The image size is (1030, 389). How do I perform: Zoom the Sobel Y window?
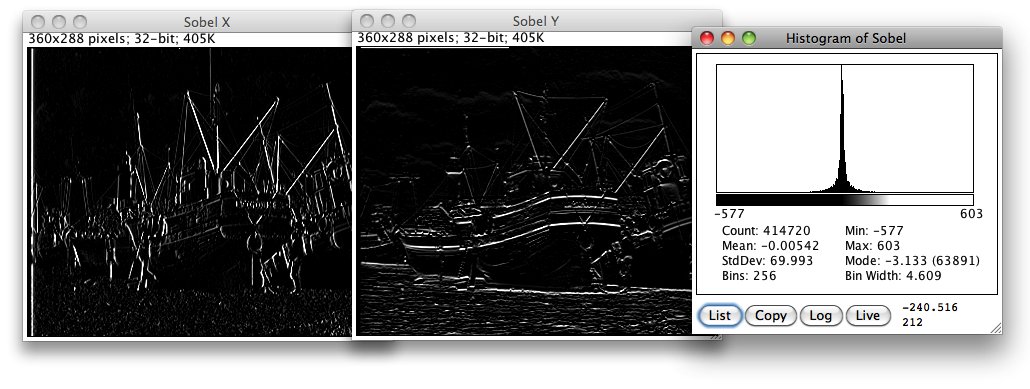(x=409, y=21)
